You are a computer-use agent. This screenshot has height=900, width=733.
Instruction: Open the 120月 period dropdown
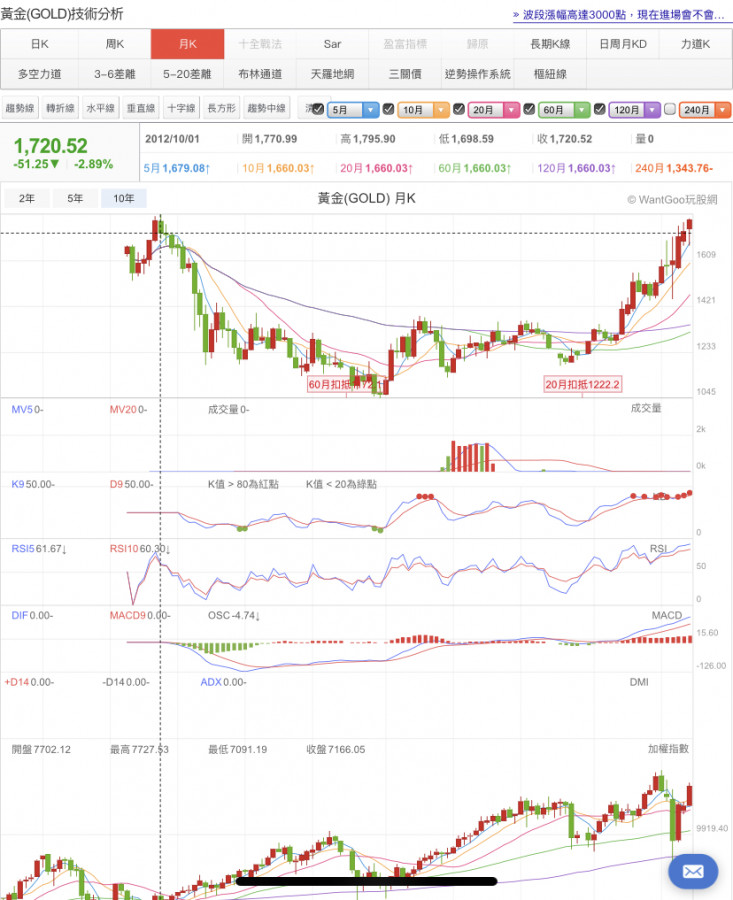point(651,109)
